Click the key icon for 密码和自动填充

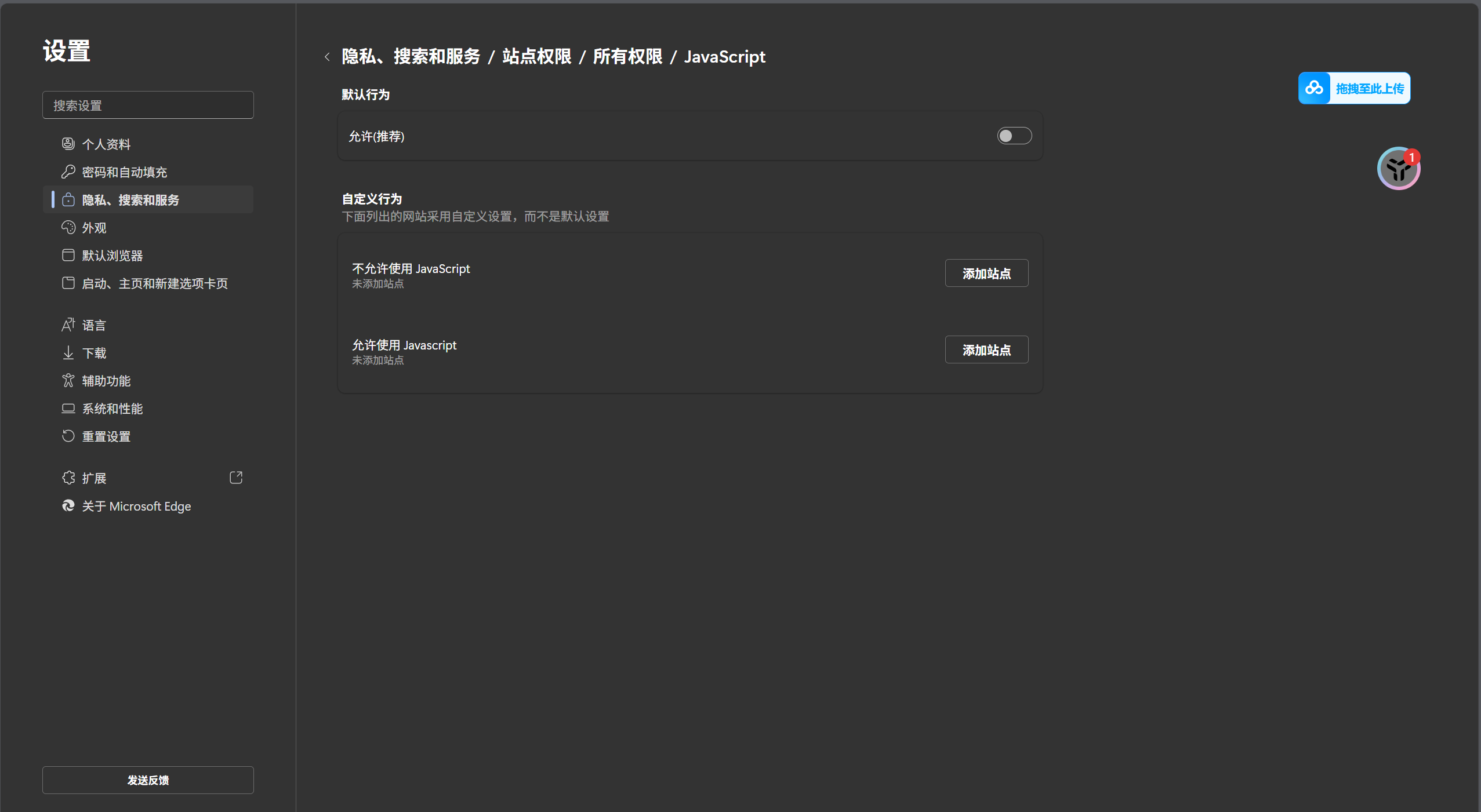coord(68,172)
